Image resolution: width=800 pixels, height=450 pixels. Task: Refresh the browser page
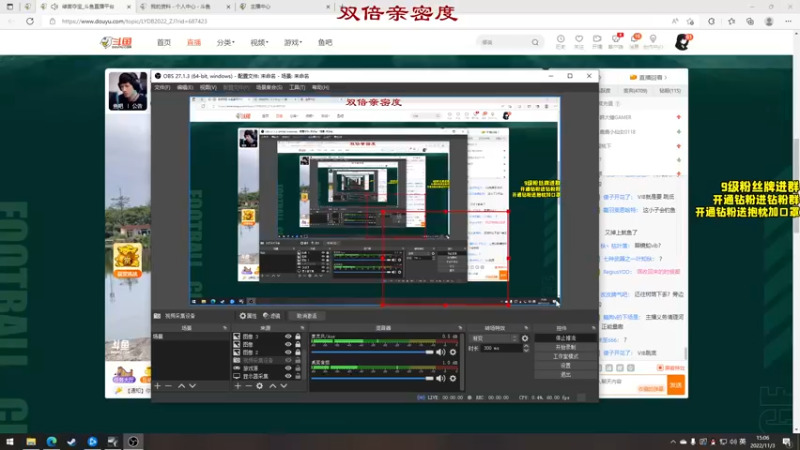click(30, 21)
